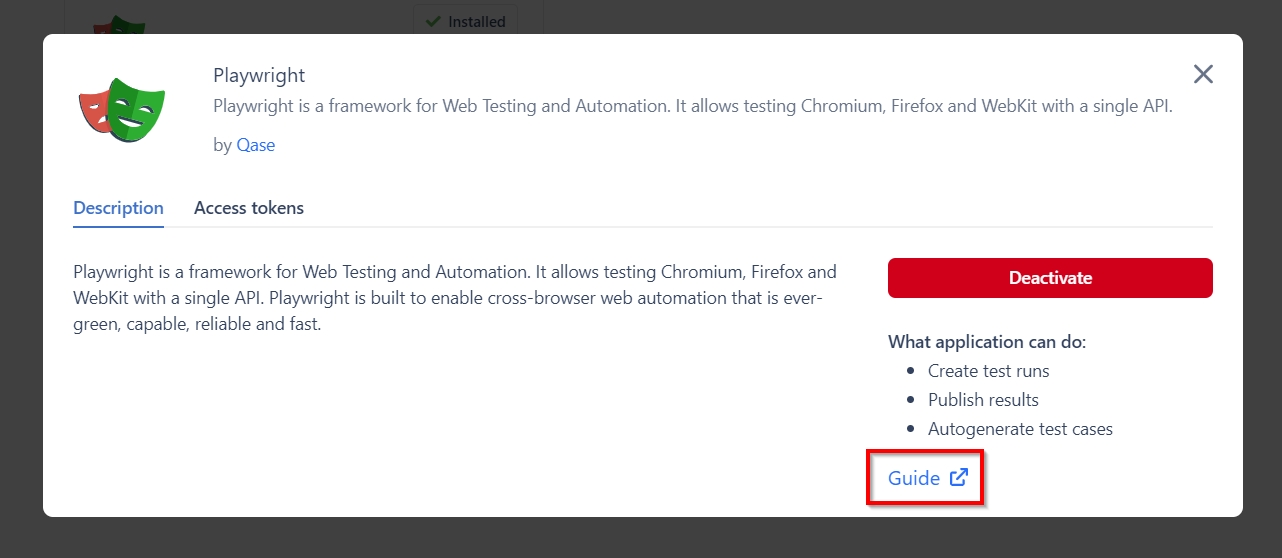Click the Installed status badge text

[x=477, y=21]
